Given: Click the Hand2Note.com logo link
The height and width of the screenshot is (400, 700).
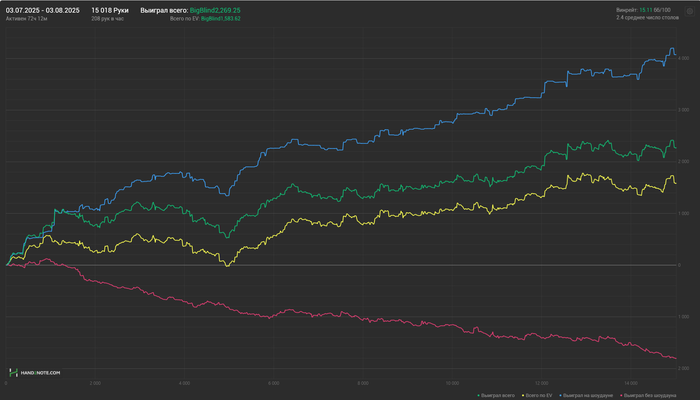Looking at the screenshot, I should point(35,372).
